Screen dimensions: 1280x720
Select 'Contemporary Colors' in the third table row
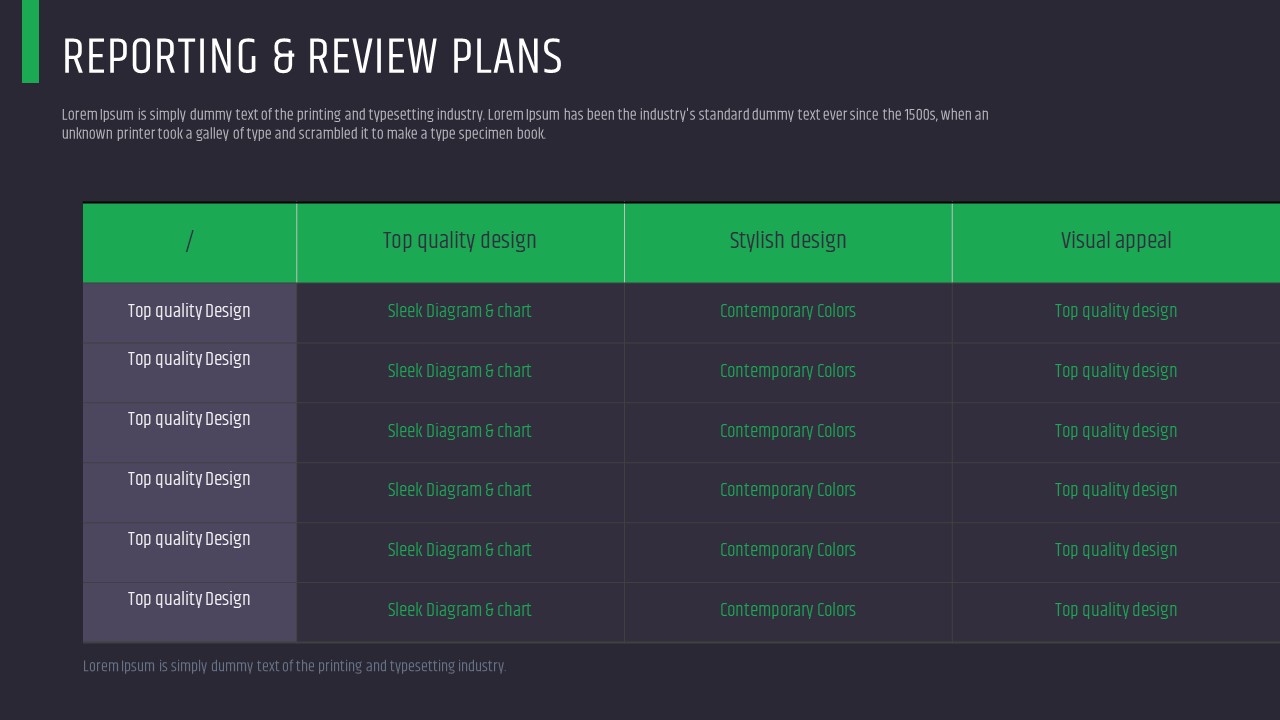tap(788, 431)
